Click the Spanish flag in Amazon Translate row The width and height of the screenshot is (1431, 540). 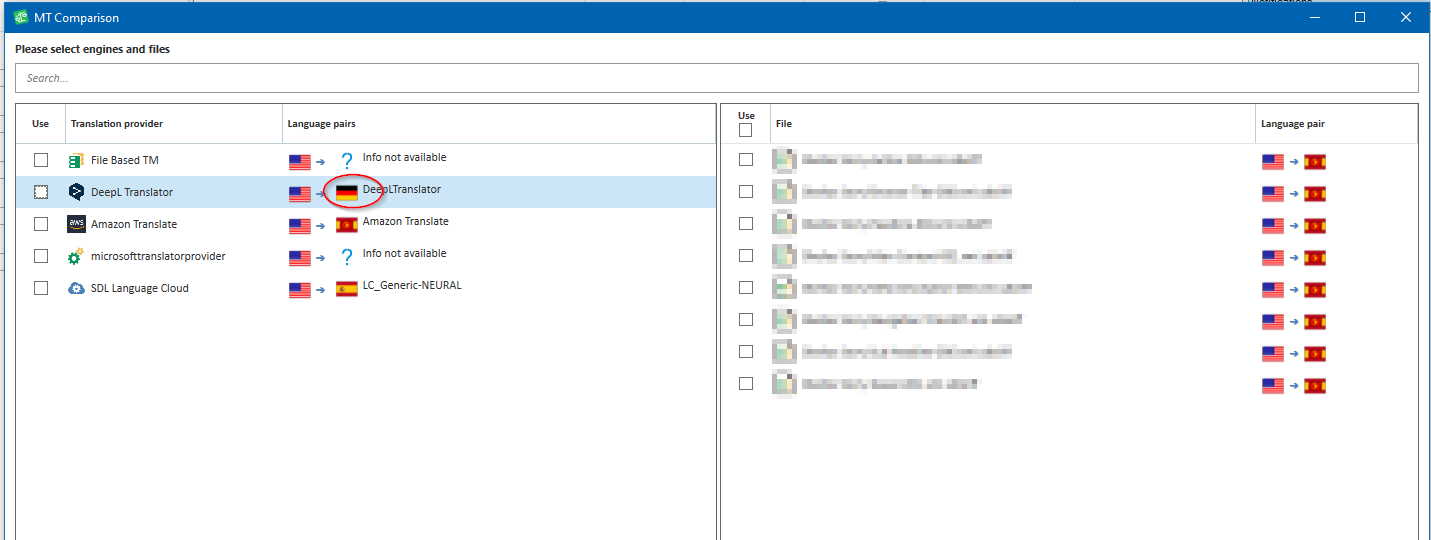point(347,225)
